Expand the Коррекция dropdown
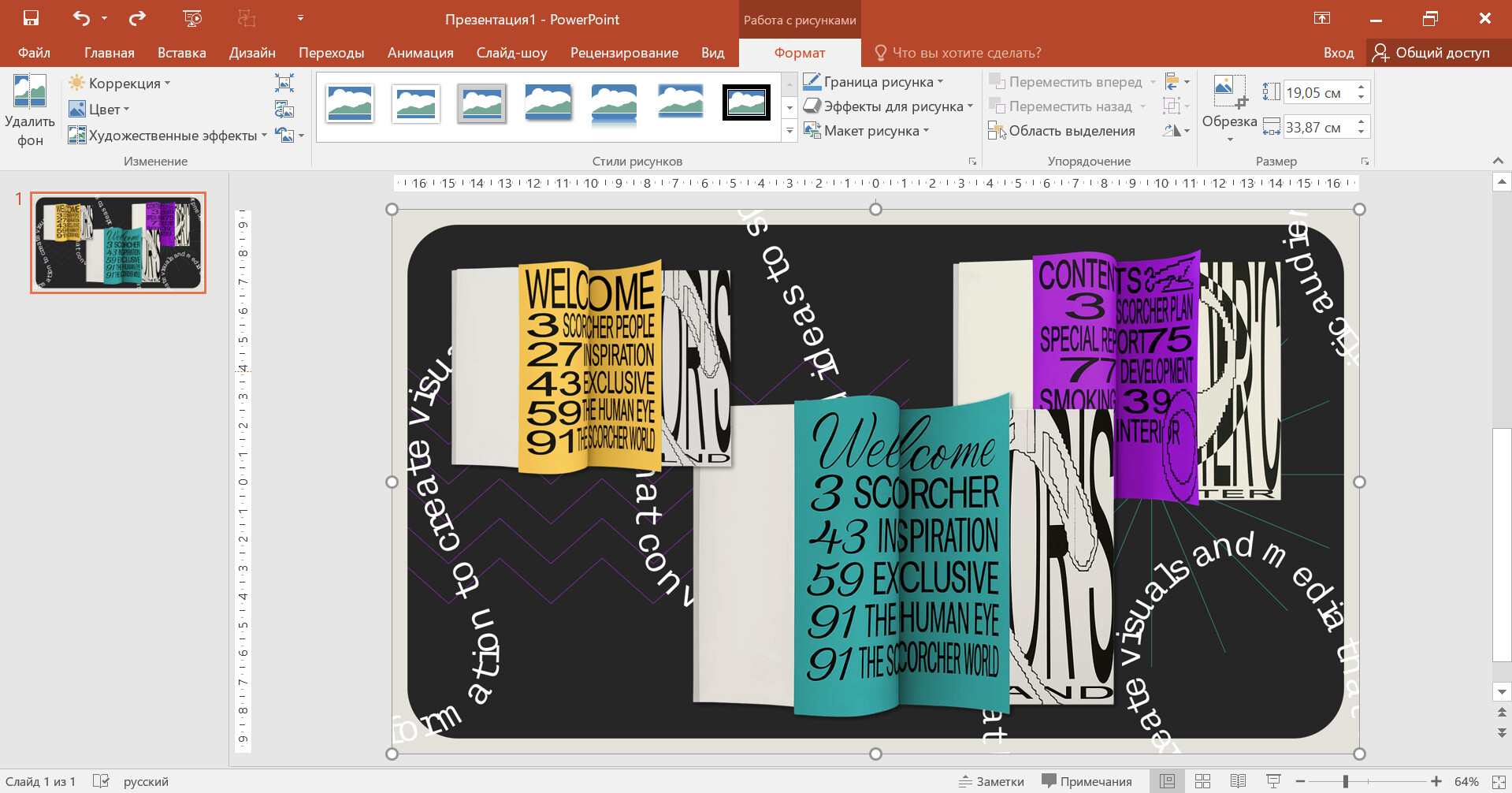Viewport: 1512px width, 793px height. pos(120,83)
